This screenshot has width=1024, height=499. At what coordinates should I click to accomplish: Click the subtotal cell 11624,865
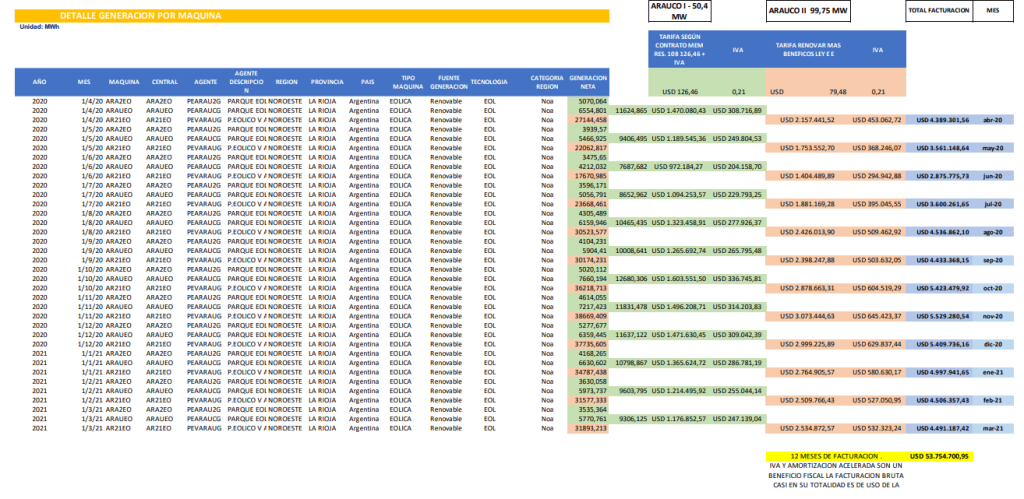[x=631, y=110]
